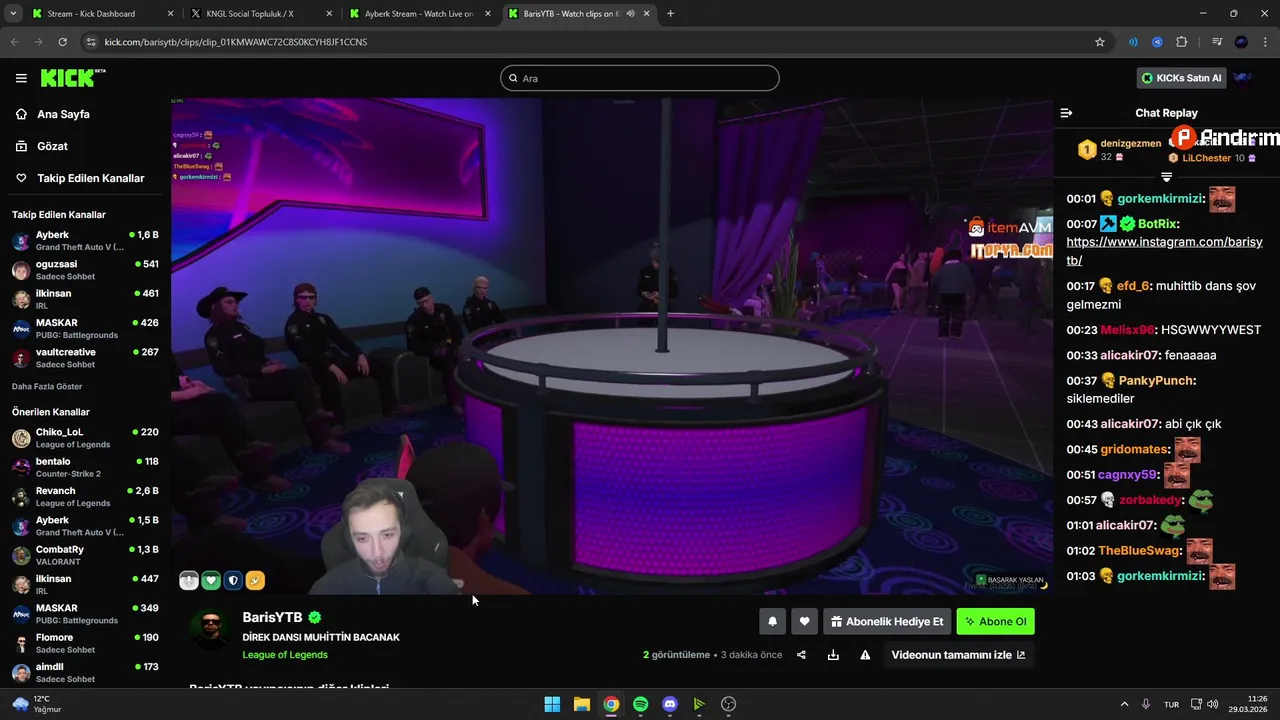Click the KICK logo
1280x720 pixels.
click(x=73, y=78)
